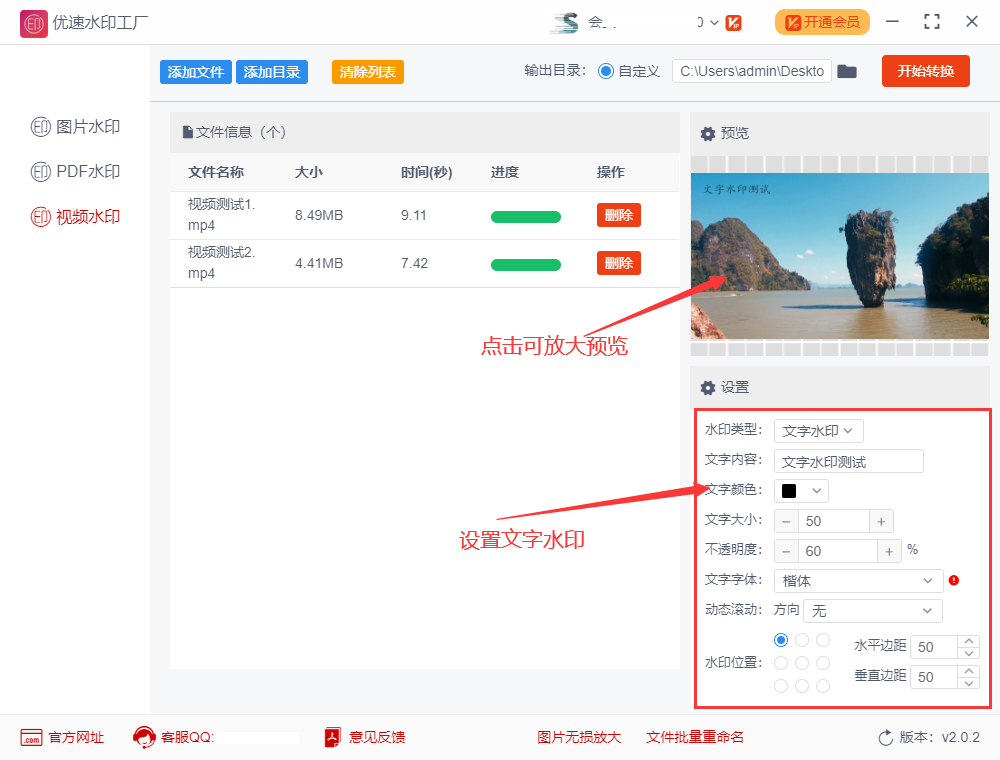1000x760 pixels.
Task: Click the 客服QQ support icon
Action: (x=143, y=738)
